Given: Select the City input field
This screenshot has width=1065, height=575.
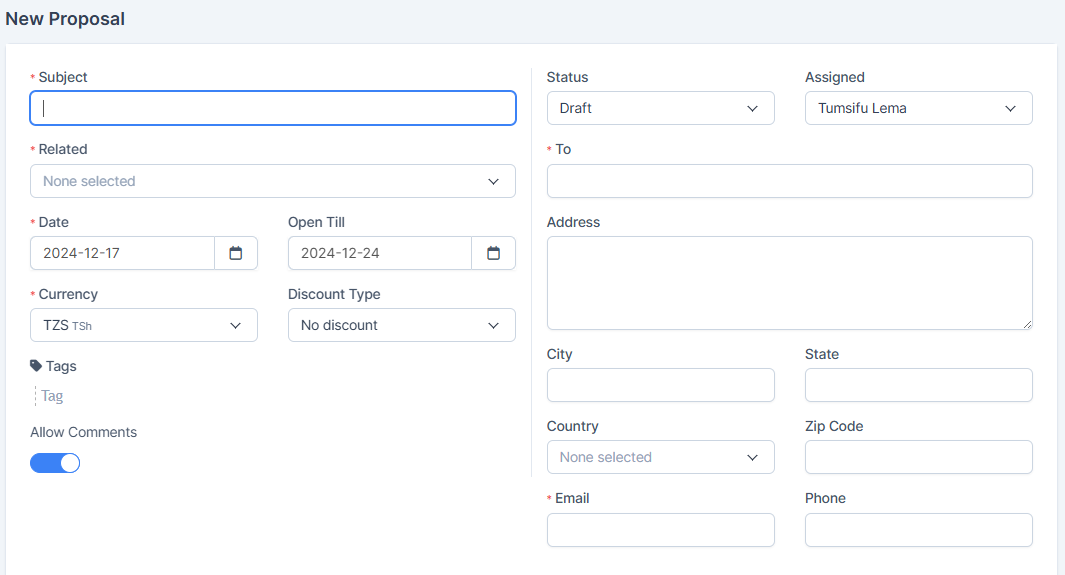Looking at the screenshot, I should coord(660,385).
